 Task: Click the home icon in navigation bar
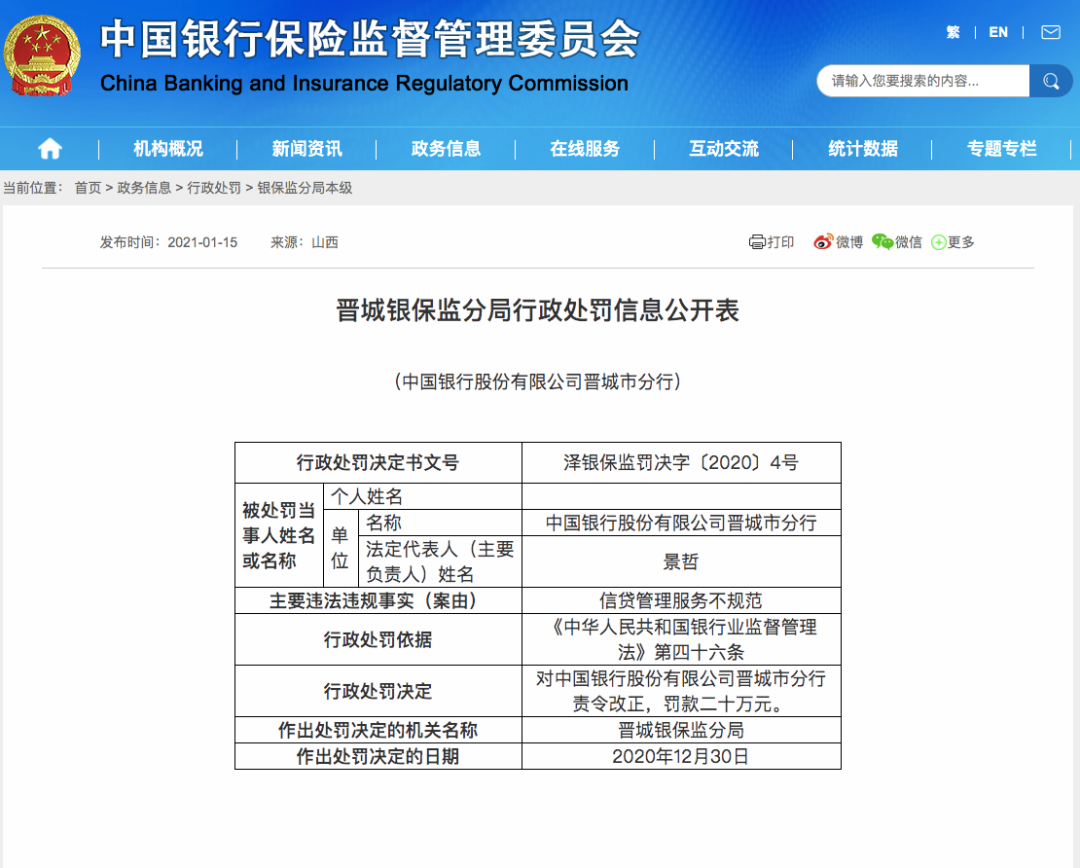48,148
